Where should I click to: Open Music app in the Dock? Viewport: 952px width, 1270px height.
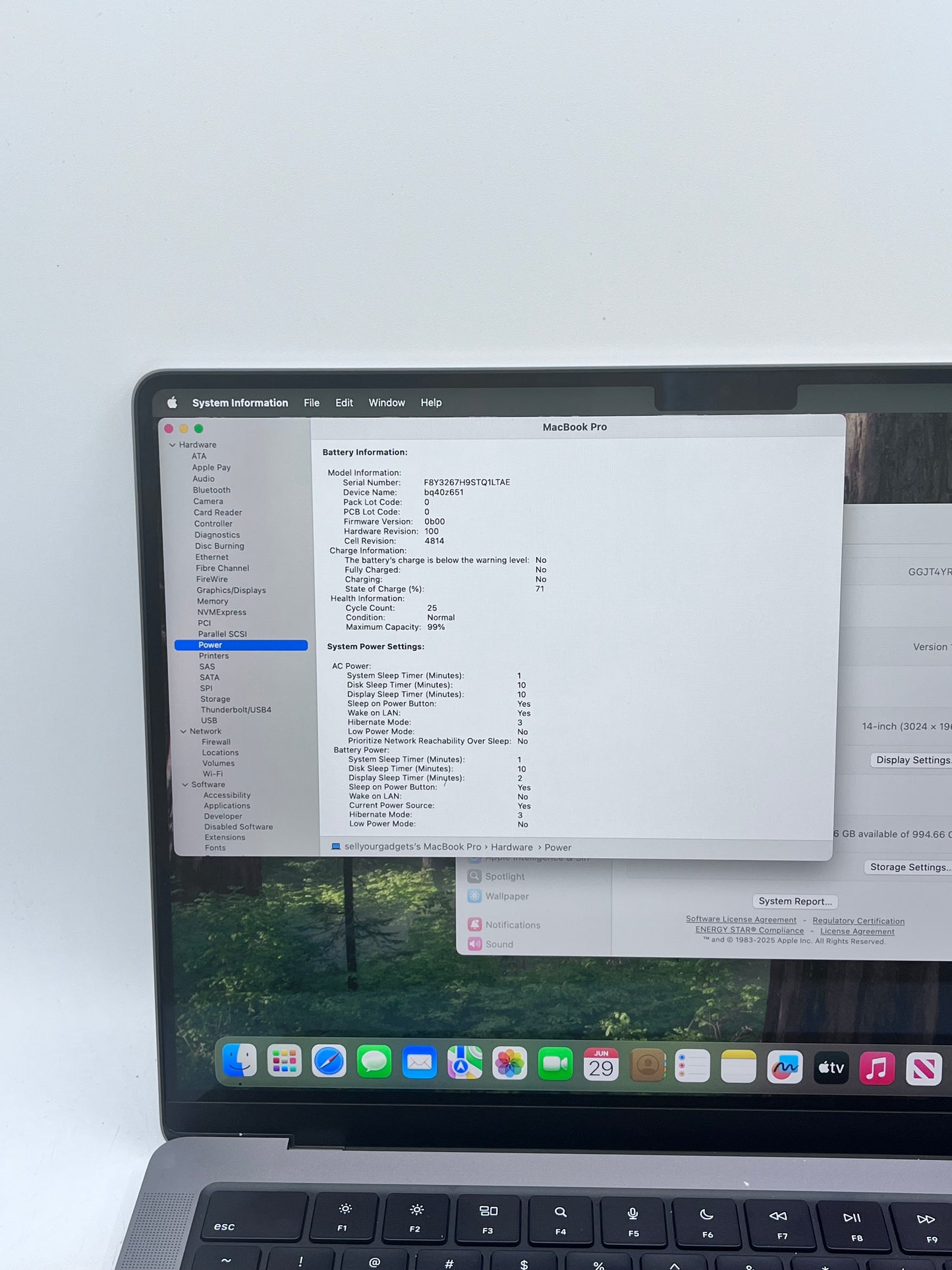(877, 1069)
